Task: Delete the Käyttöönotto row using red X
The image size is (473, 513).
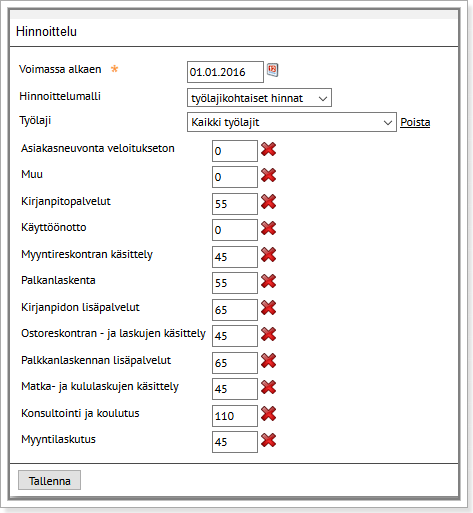Action: [x=268, y=228]
